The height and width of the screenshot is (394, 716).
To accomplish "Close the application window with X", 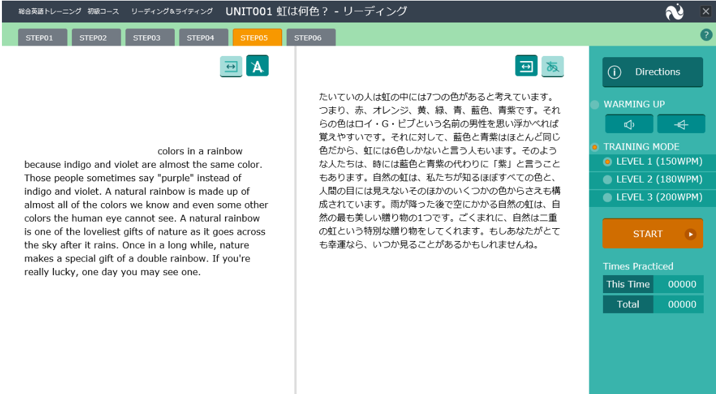I will tap(705, 11).
